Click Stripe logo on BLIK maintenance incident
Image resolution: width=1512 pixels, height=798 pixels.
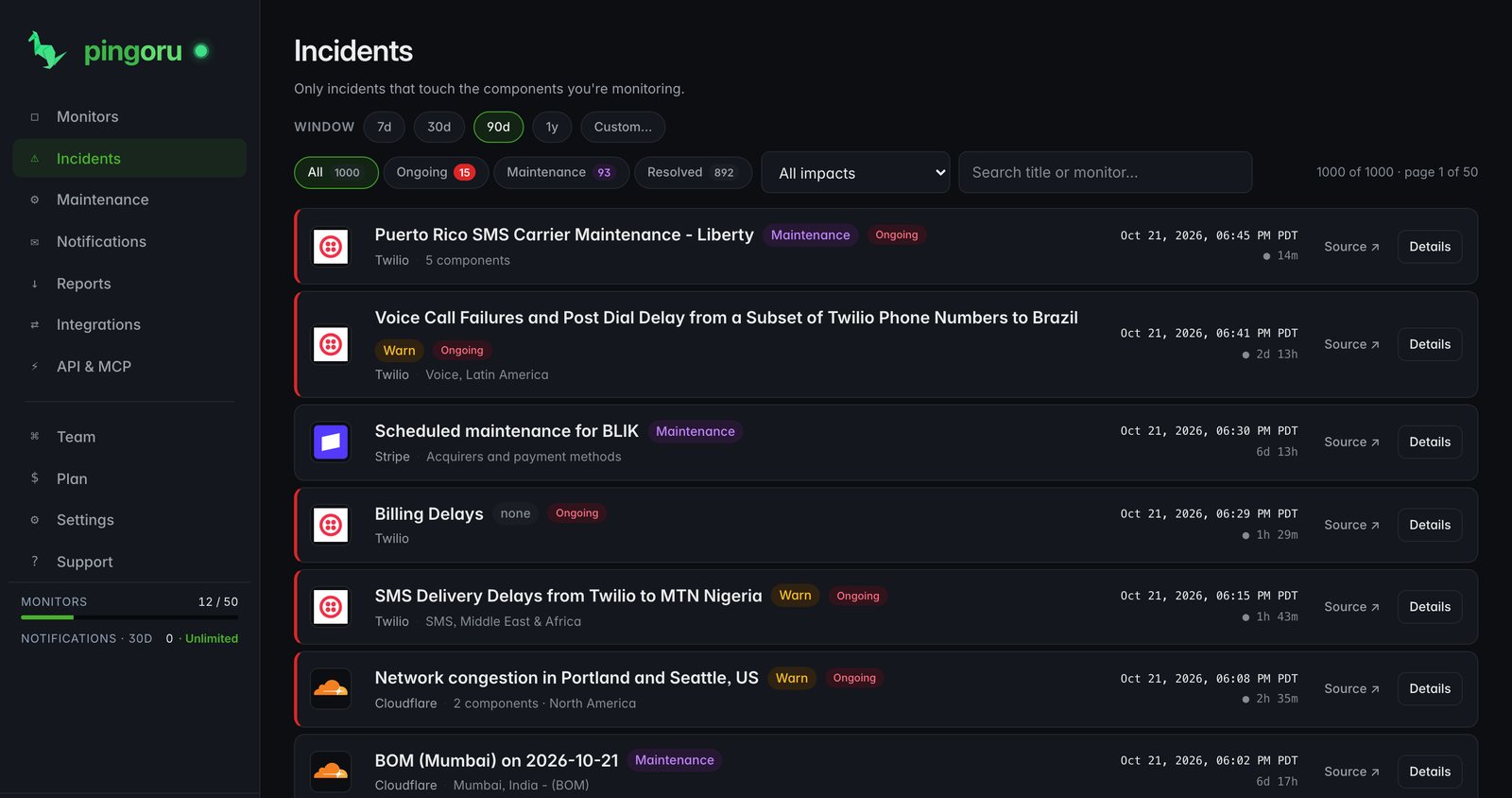pos(331,442)
